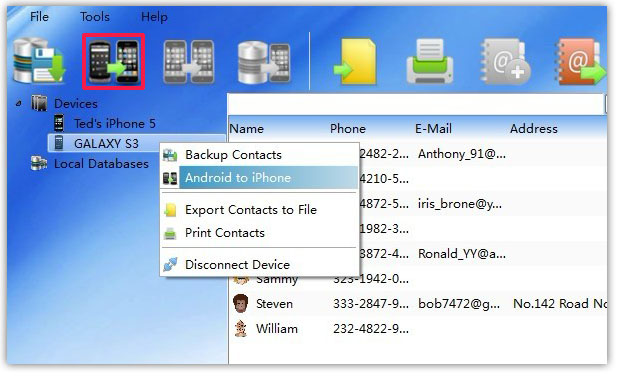
Task: Click phone number 323-1942-0
Action: (x=371, y=280)
